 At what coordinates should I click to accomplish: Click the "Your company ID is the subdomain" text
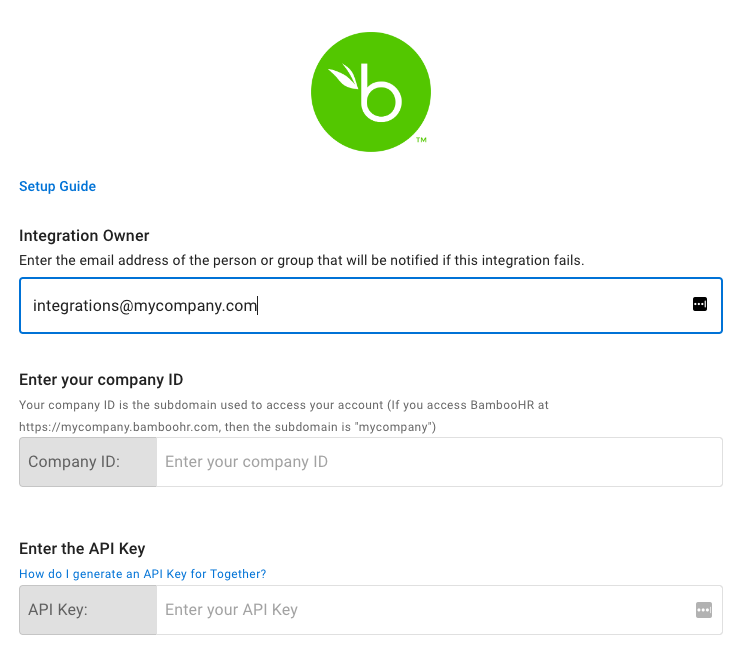[110, 405]
